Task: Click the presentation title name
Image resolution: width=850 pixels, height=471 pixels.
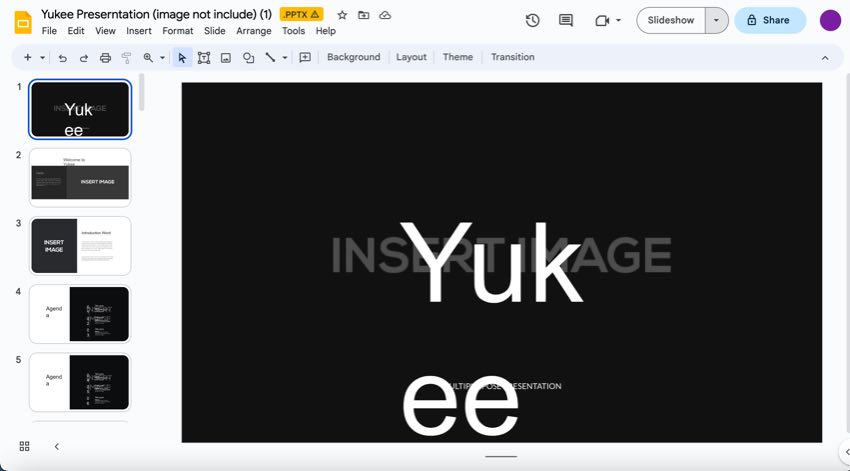Action: (x=156, y=14)
